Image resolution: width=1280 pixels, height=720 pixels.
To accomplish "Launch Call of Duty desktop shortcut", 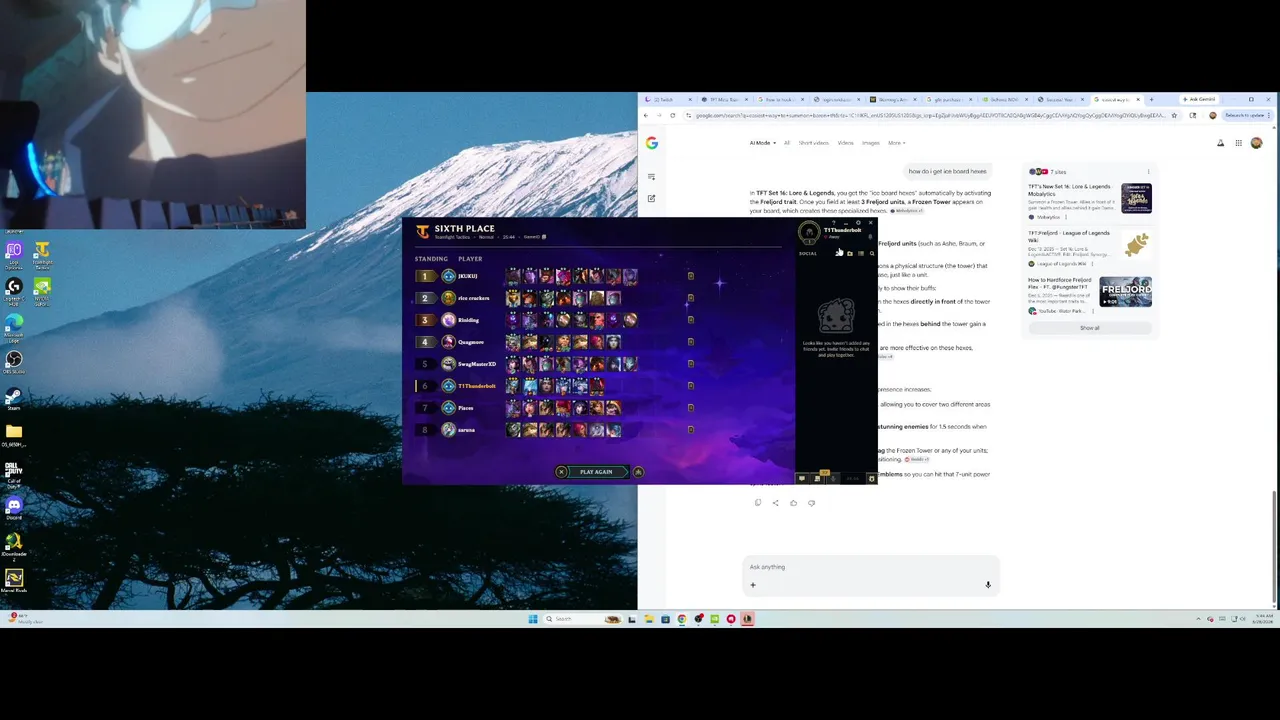I will [14, 474].
